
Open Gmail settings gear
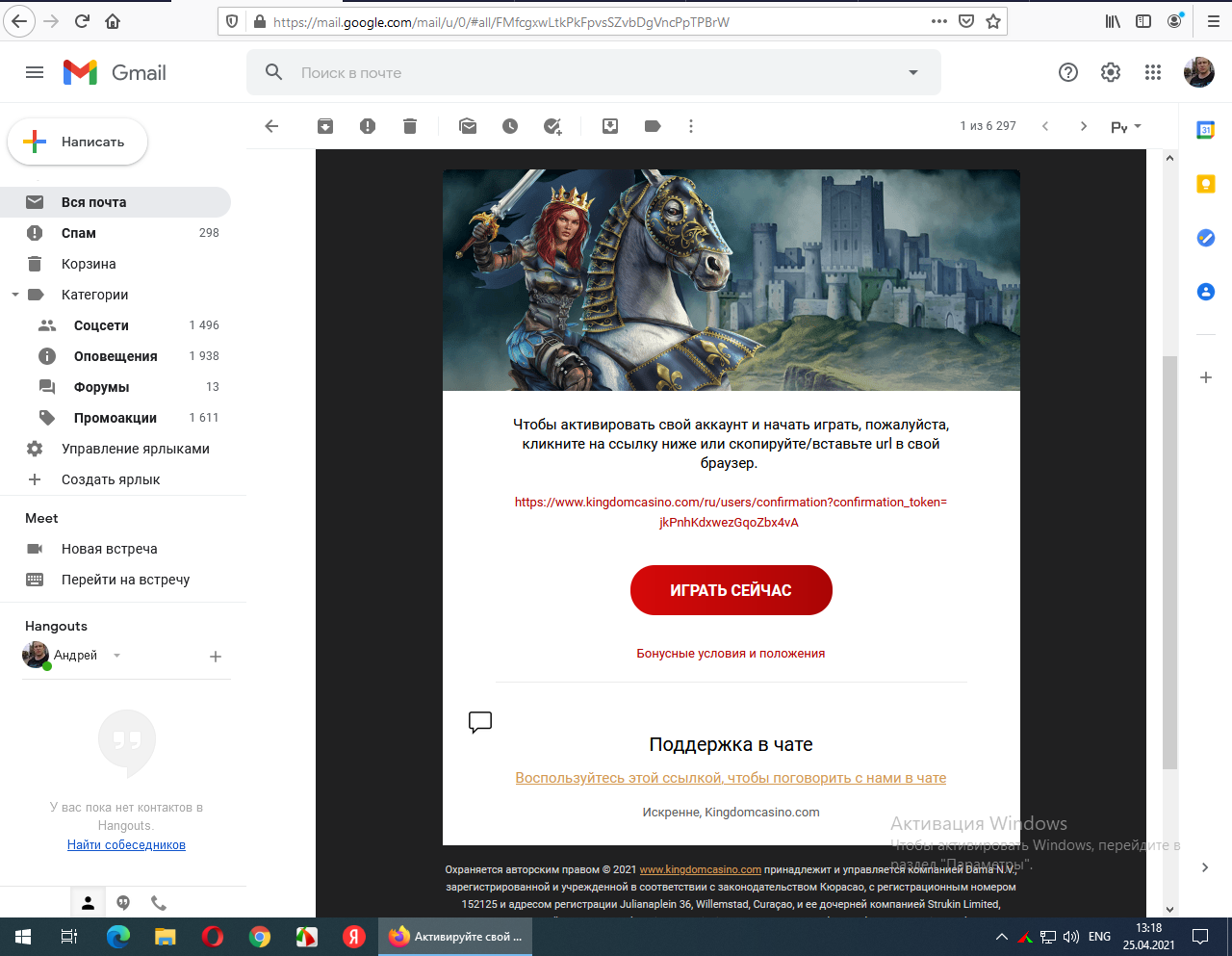[1111, 72]
